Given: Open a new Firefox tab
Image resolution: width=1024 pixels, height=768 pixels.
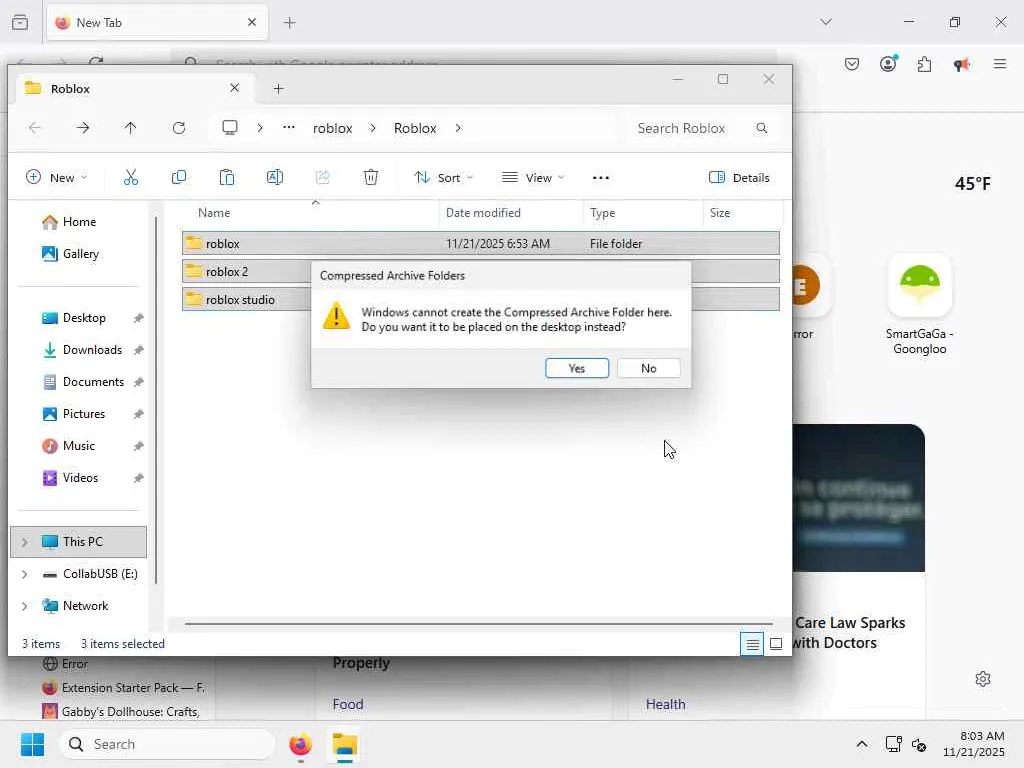Looking at the screenshot, I should 290,23.
